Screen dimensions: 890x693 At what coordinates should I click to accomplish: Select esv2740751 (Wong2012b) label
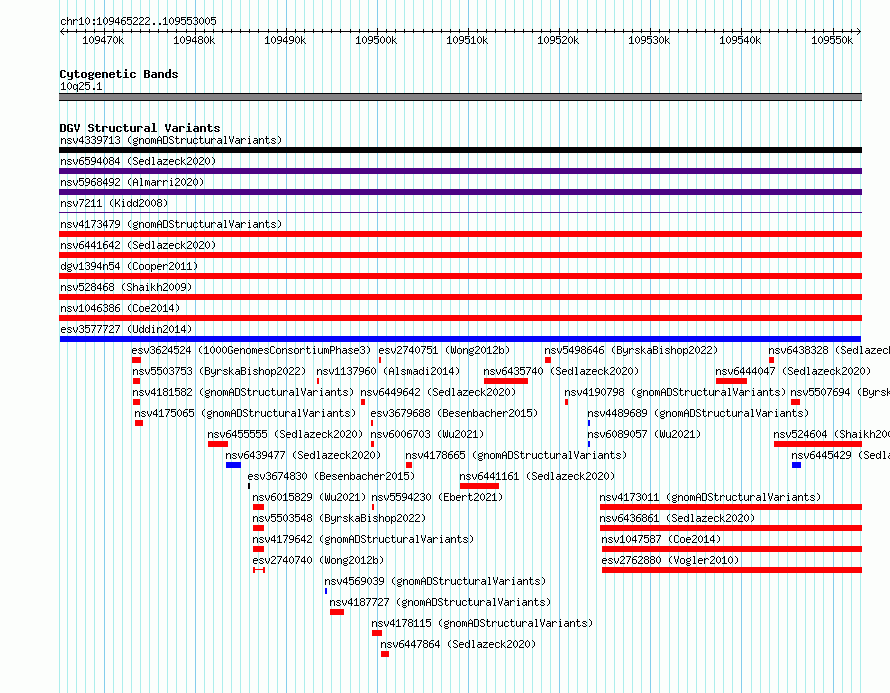pos(444,350)
